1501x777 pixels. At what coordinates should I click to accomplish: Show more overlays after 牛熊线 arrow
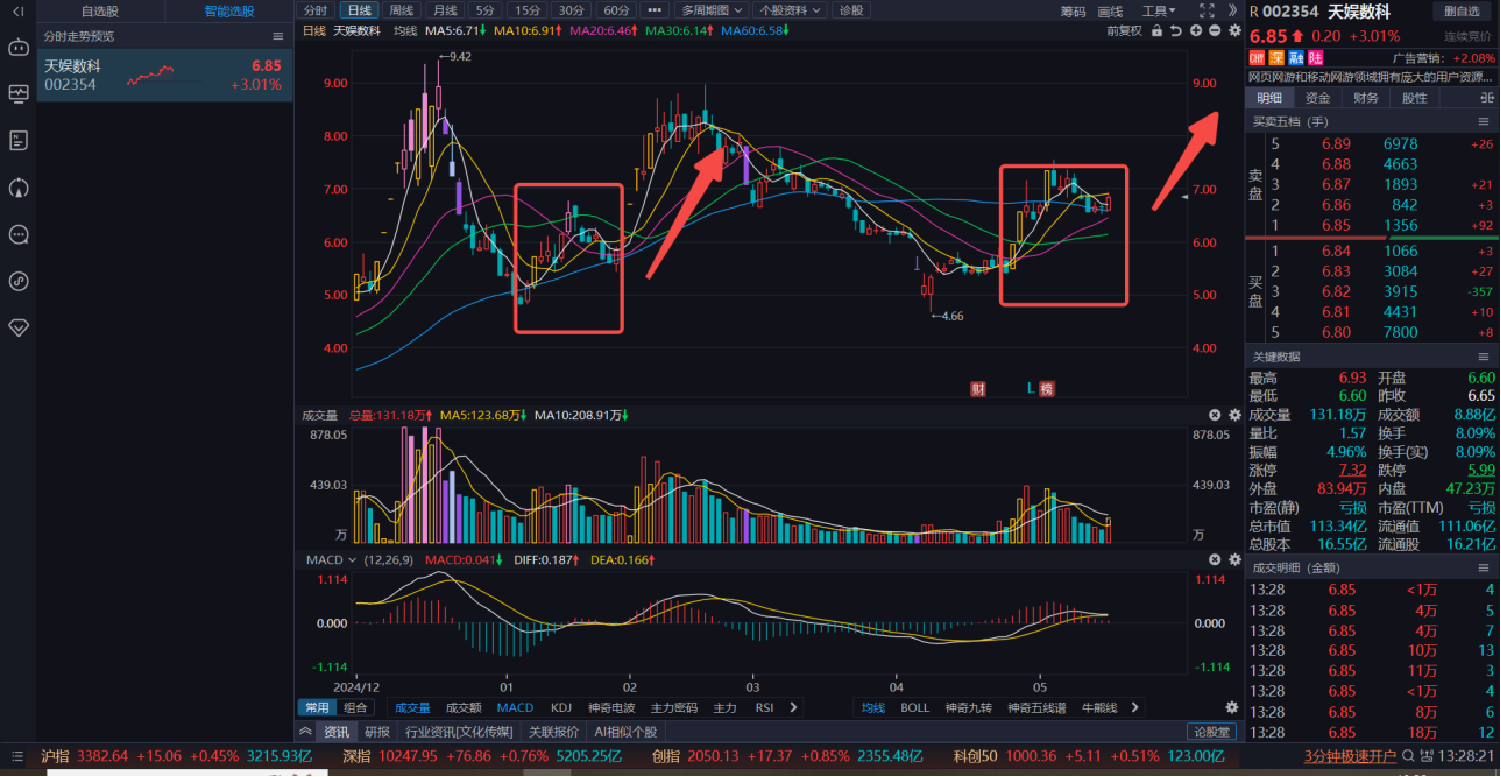point(1135,708)
